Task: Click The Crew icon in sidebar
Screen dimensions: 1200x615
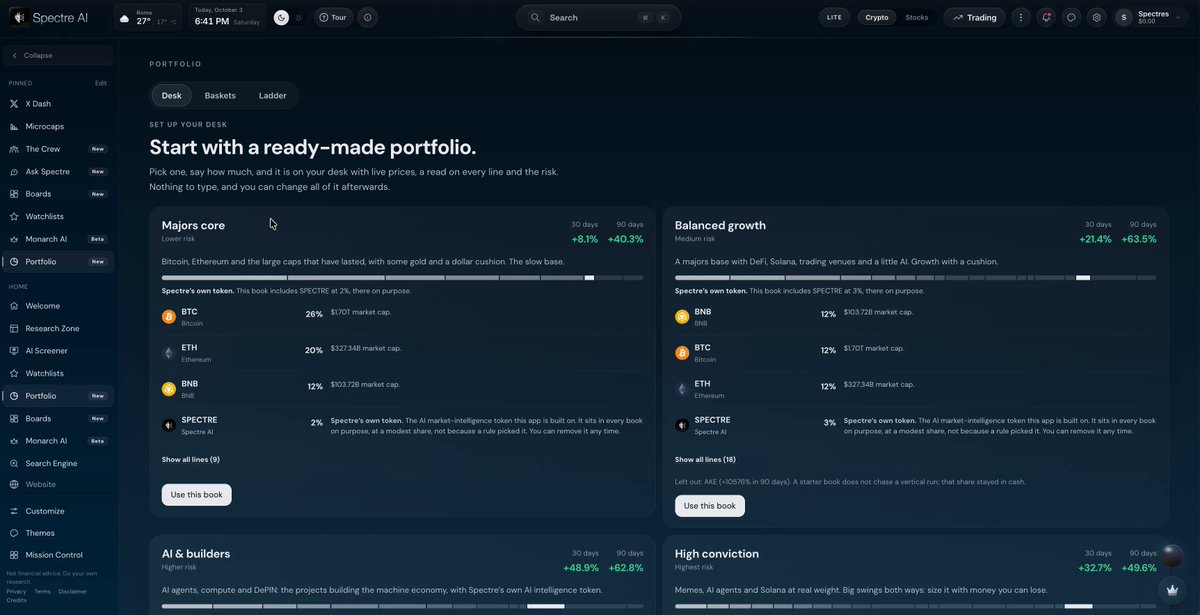Action: coord(14,149)
